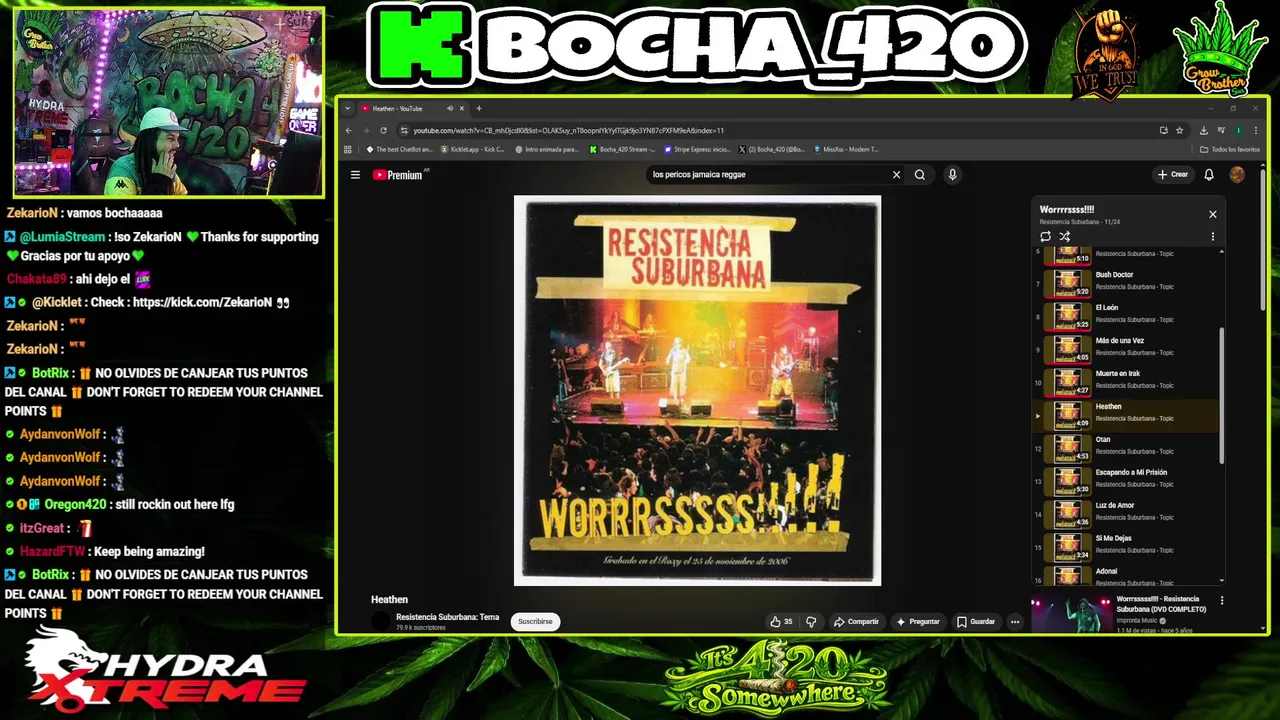Open the YouTube account avatar menu

click(1237, 175)
